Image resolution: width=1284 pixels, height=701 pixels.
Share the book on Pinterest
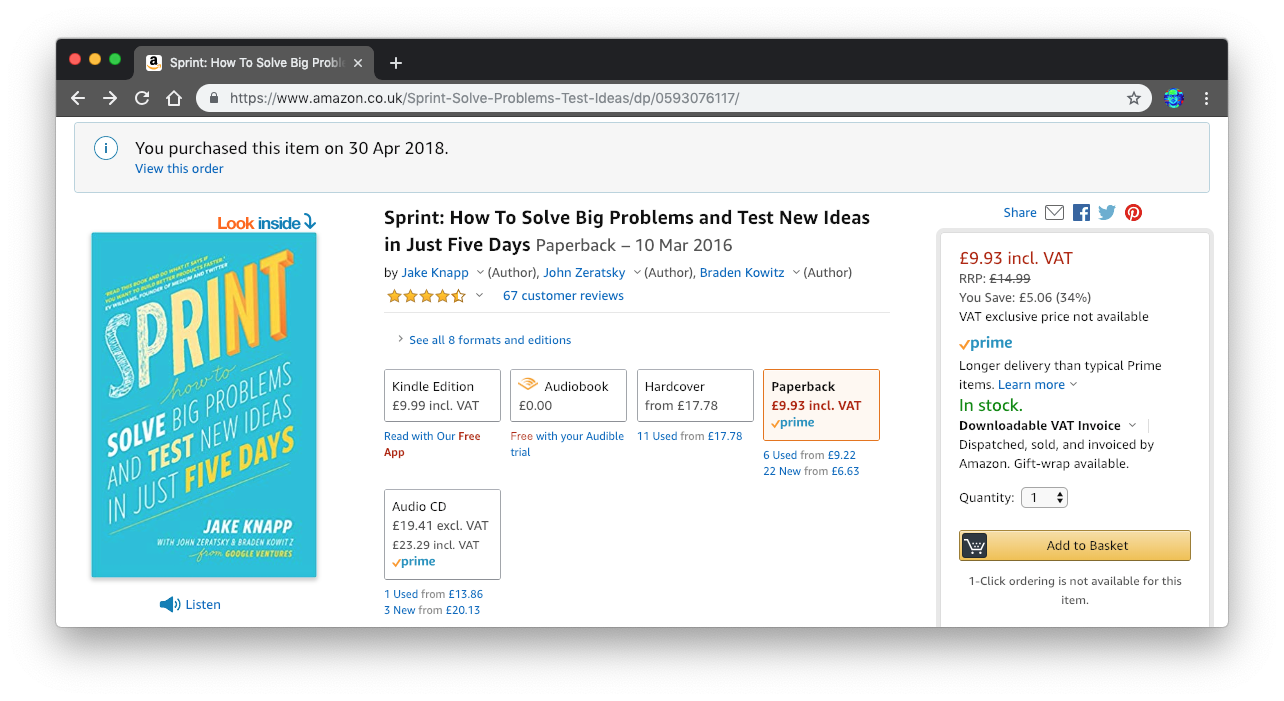[x=1133, y=212]
